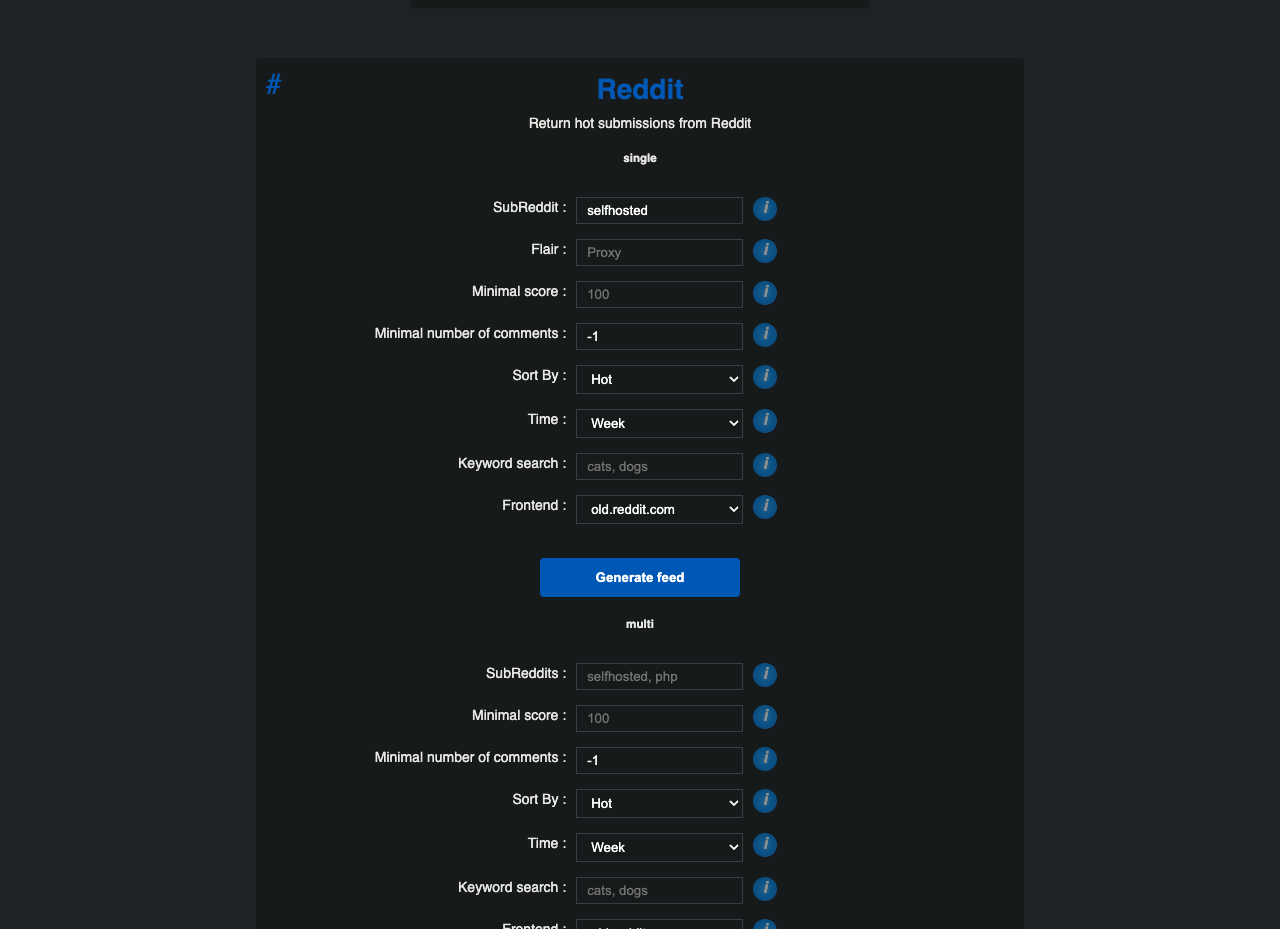Click the info icon next to multi SubReddits field

tap(765, 675)
